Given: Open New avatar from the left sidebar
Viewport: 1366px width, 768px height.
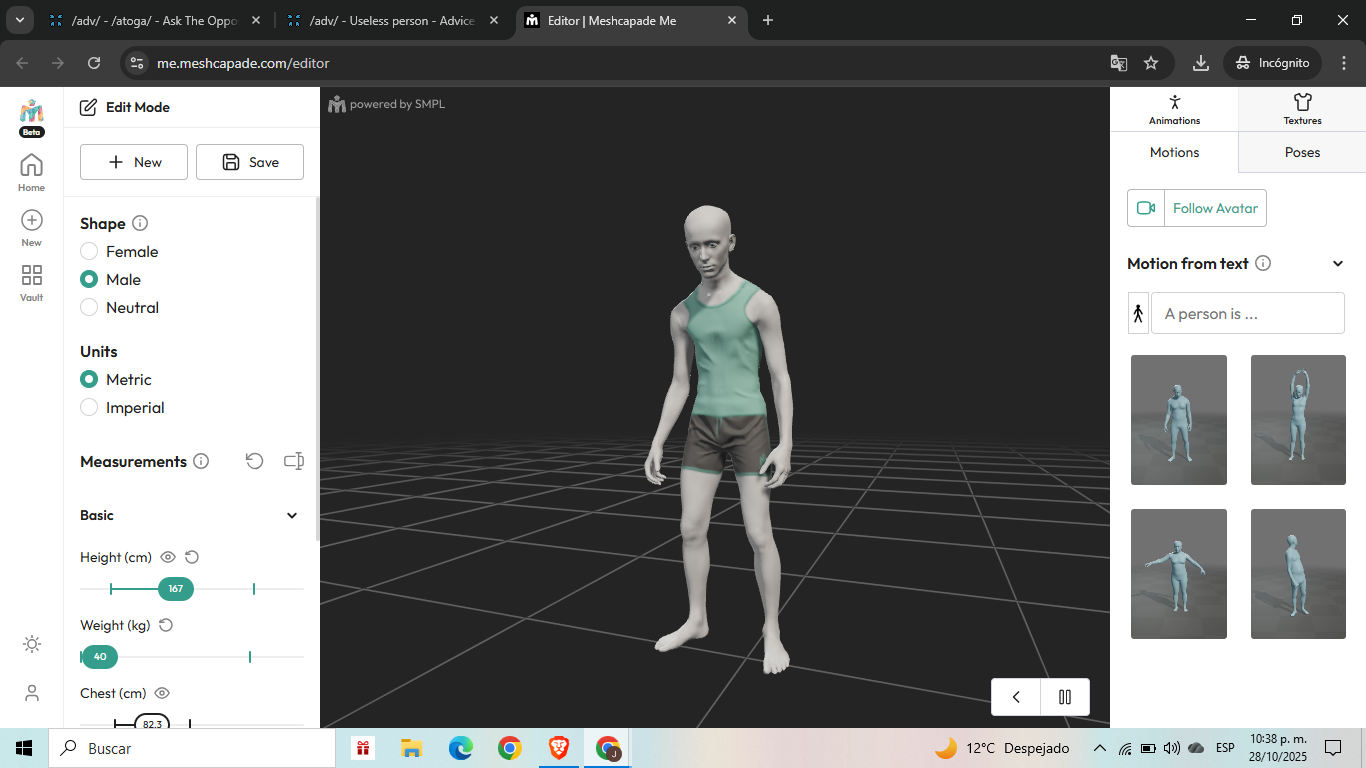Looking at the screenshot, I should coord(32,228).
